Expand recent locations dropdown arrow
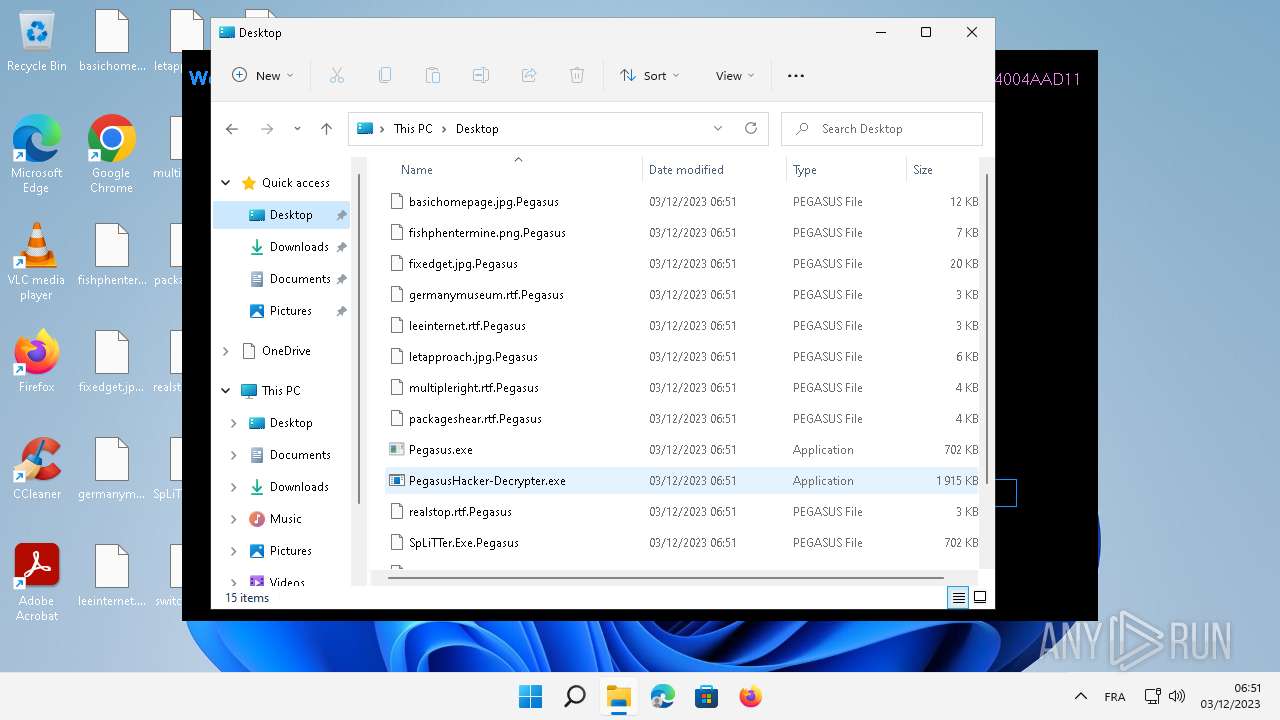The image size is (1280, 720). coord(297,129)
